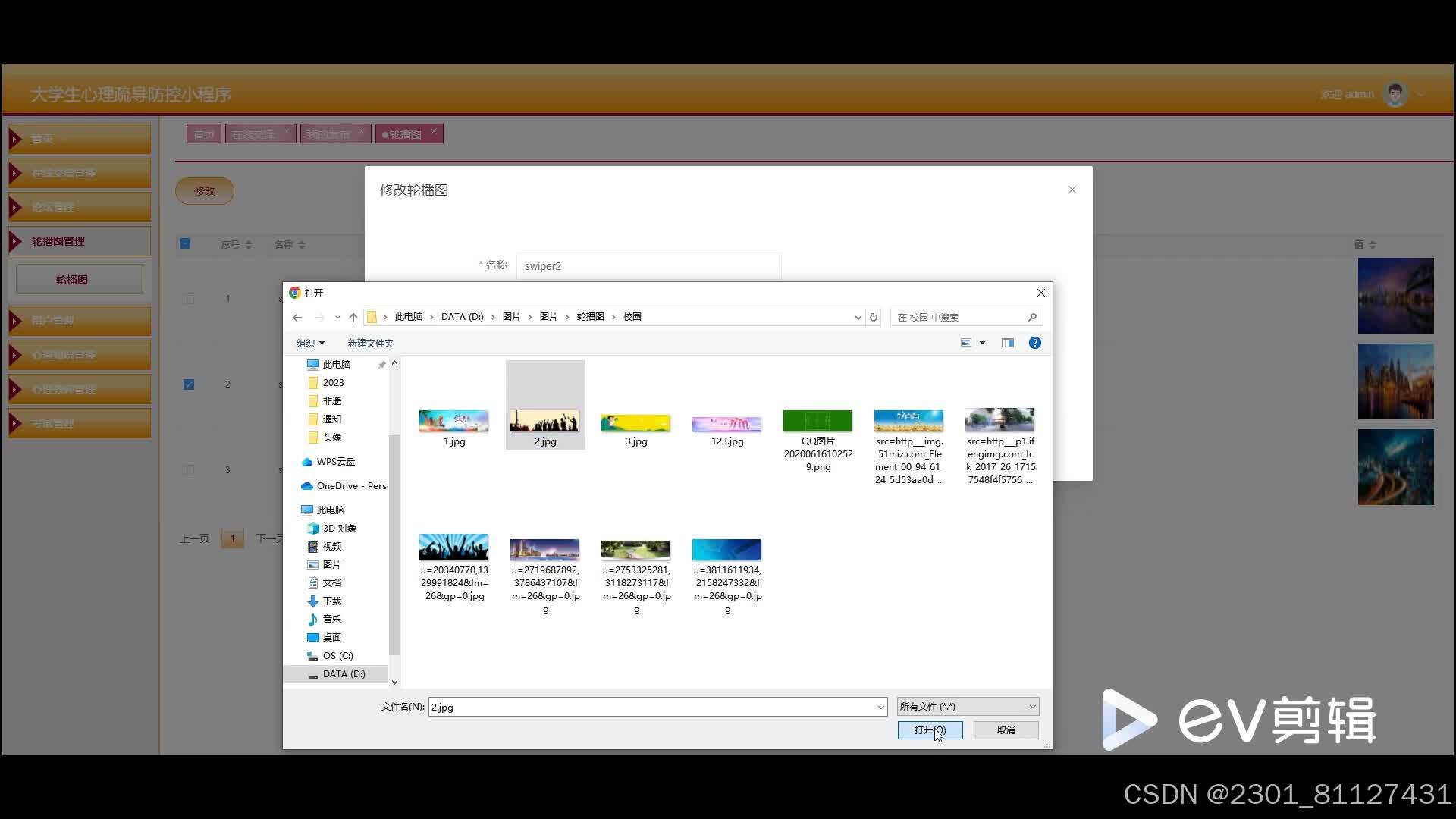The image size is (1456, 819).
Task: Uncheck the row 2 checkbox
Action: (x=189, y=384)
